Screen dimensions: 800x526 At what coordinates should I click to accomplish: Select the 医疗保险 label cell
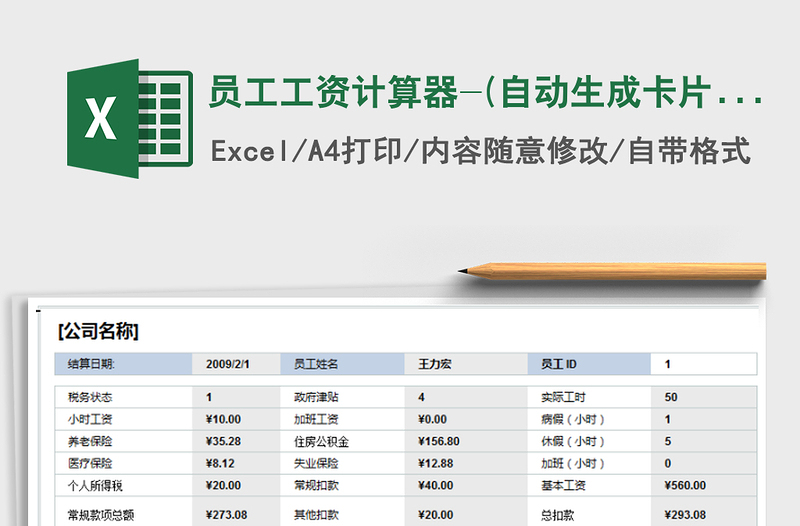(x=123, y=463)
